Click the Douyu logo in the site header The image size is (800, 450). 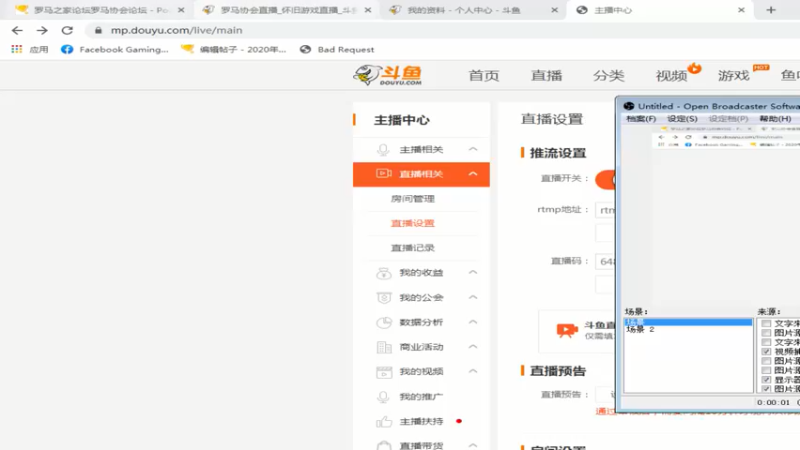click(388, 76)
